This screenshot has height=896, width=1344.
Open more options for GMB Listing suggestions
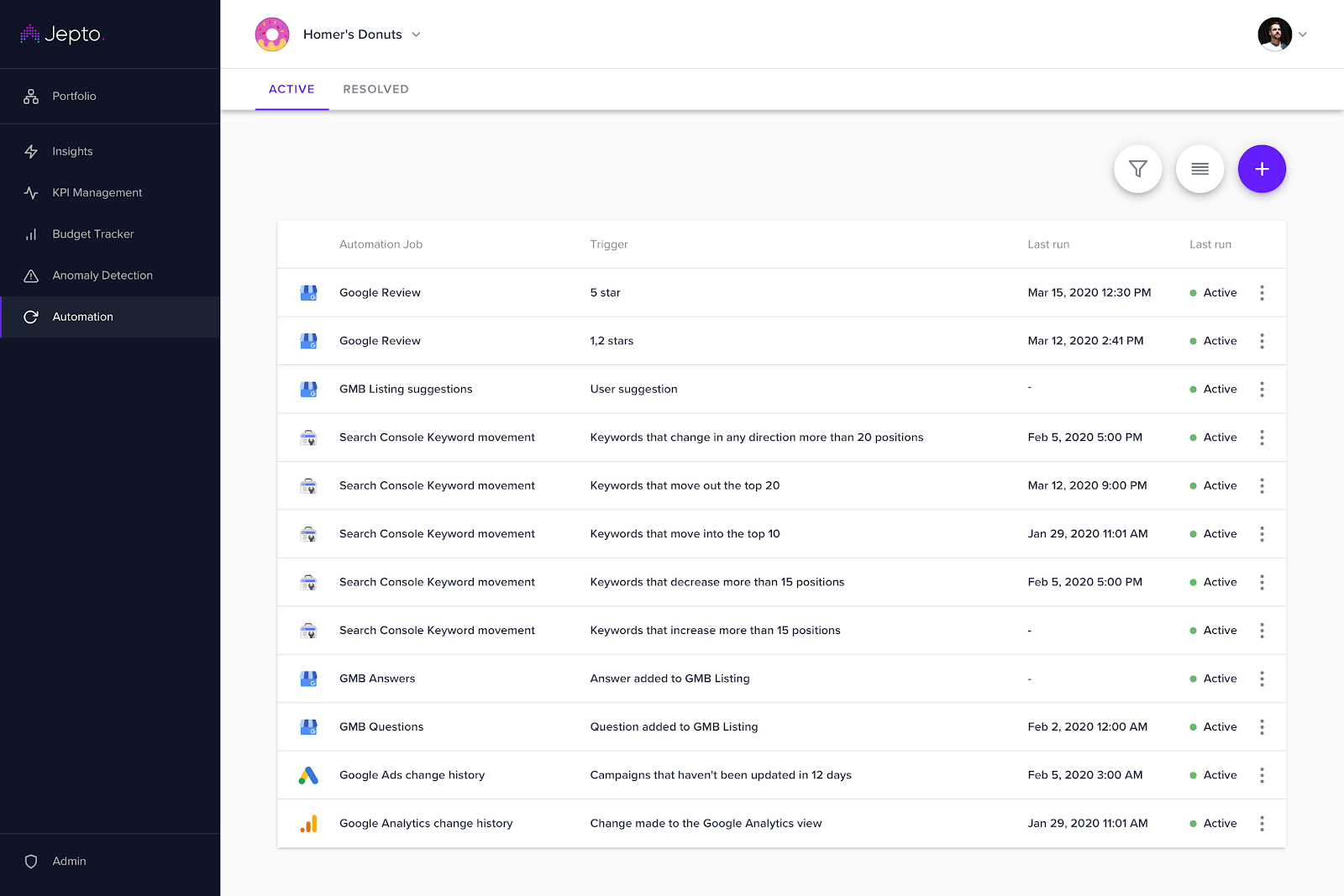(x=1262, y=389)
